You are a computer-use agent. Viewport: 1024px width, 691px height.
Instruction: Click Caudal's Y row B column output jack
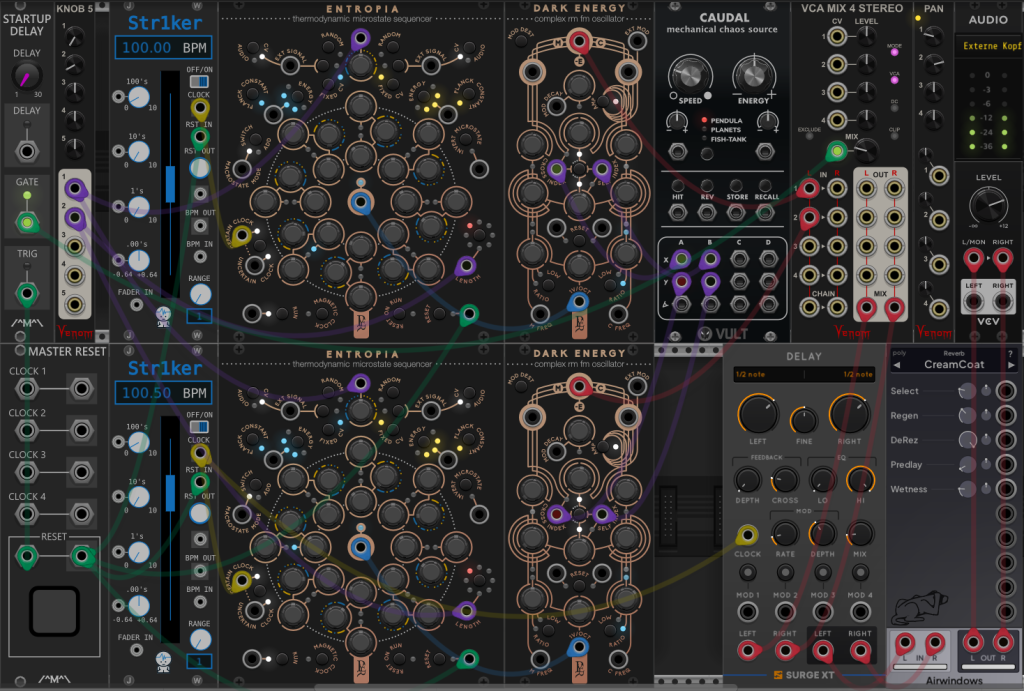[x=710, y=282]
